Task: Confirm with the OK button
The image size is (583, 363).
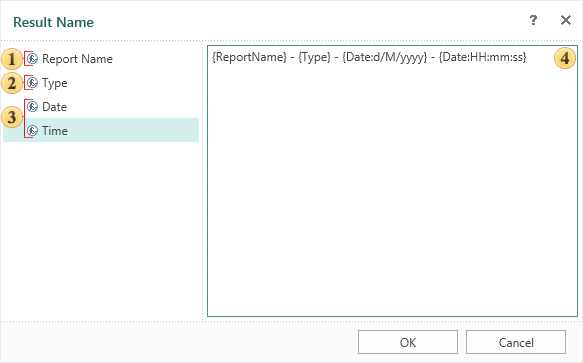Action: [x=408, y=342]
